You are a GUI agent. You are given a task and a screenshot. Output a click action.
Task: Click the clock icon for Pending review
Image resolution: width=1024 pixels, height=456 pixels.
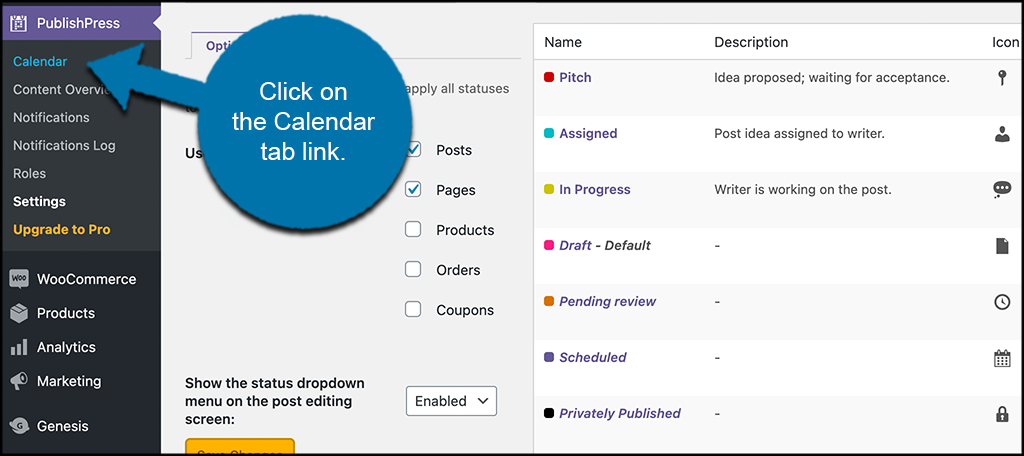click(x=1001, y=302)
